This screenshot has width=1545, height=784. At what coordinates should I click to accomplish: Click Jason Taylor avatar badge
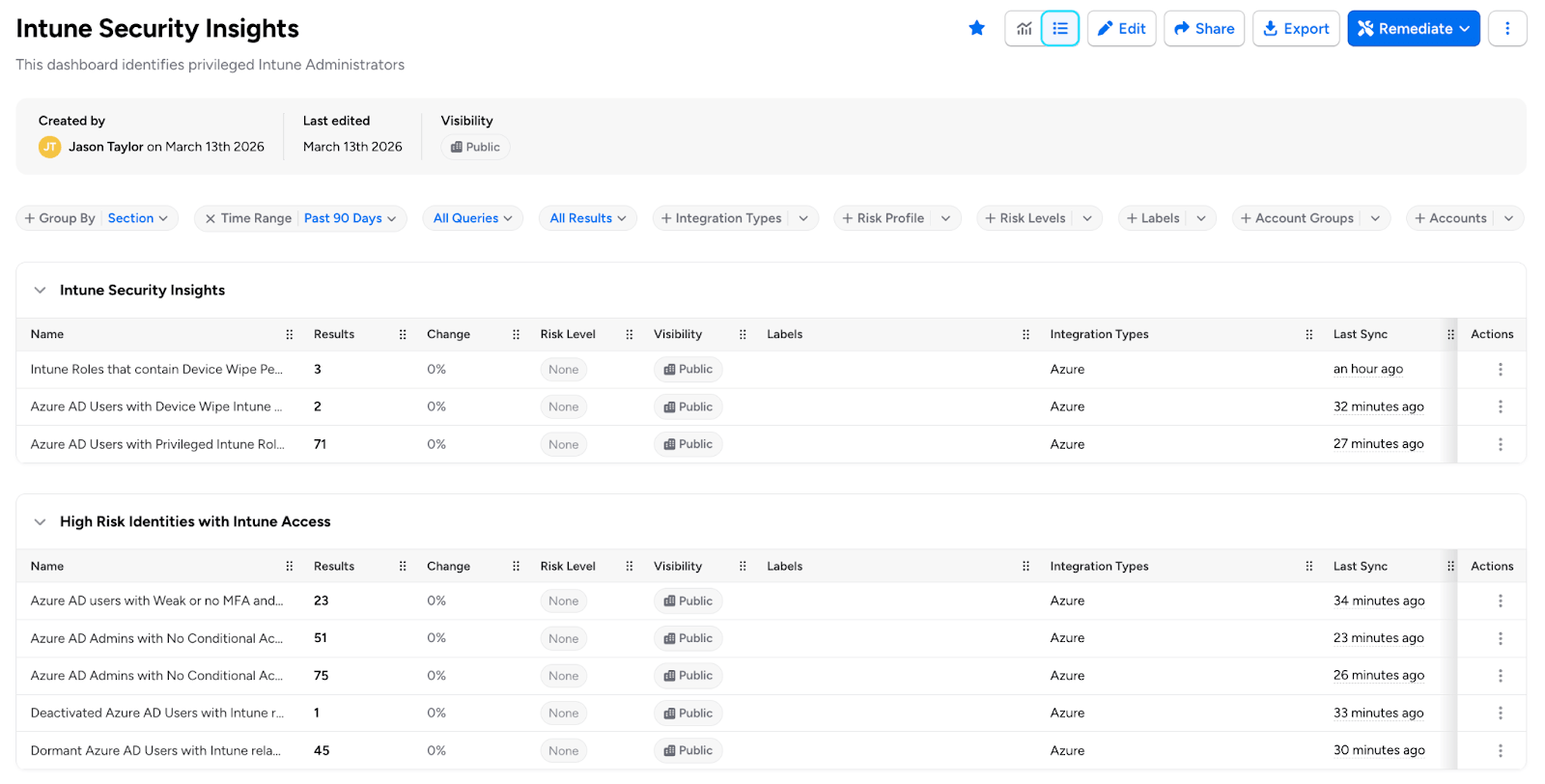click(49, 147)
